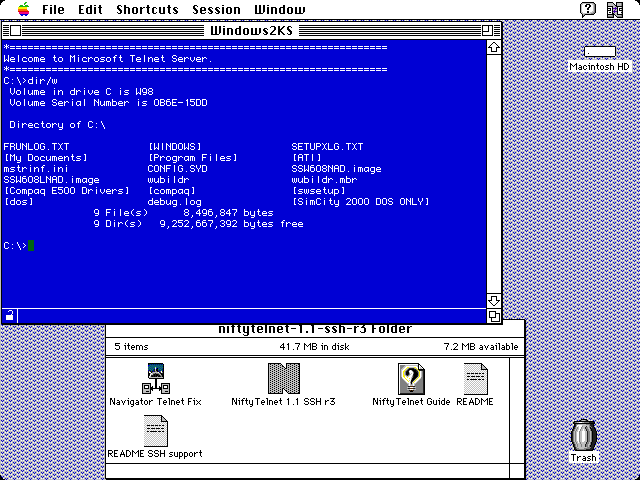Click the Volume Serial Number line
Screen dimensions: 640x480
108,102
